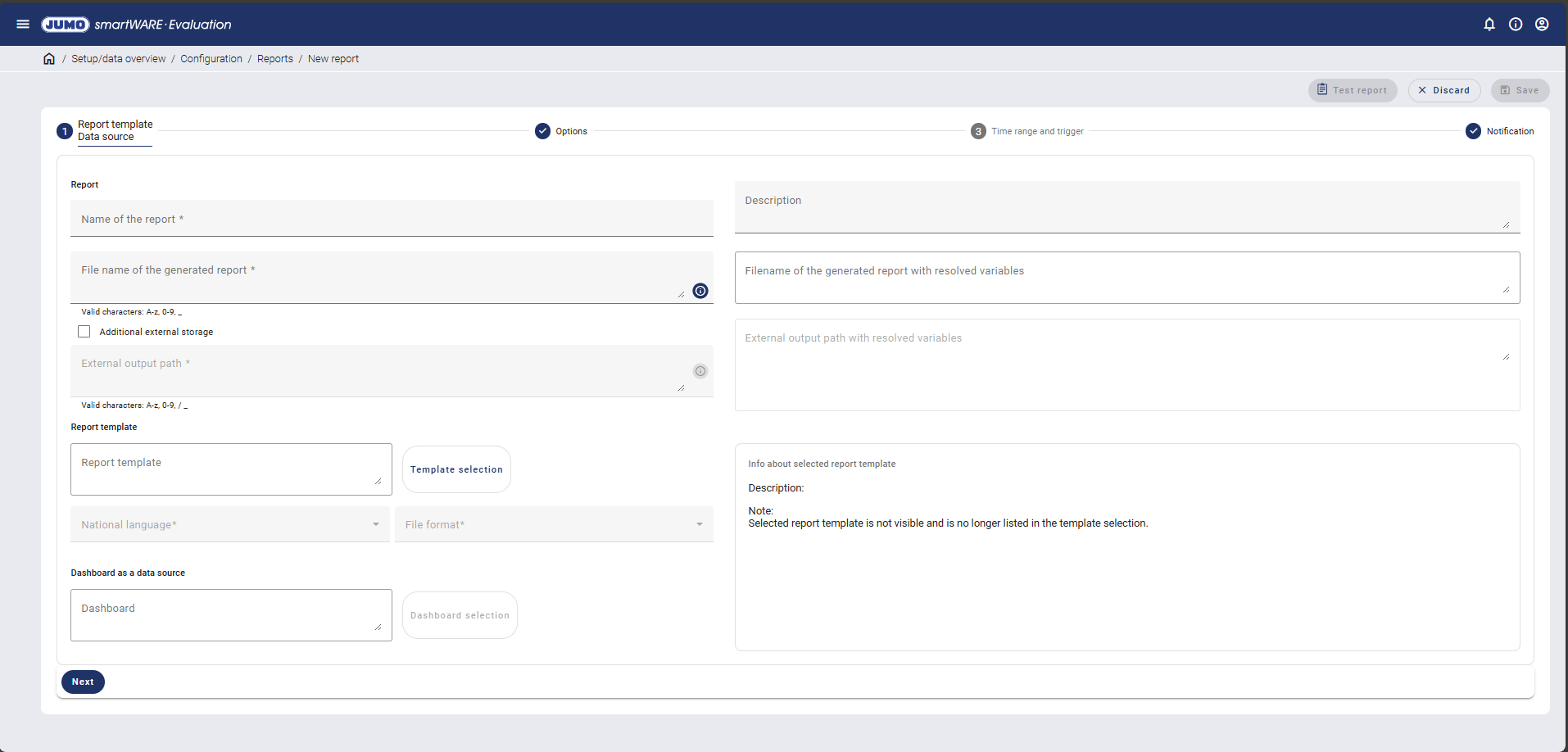This screenshot has width=1568, height=752.
Task: Go to the Options step
Action: pyautogui.click(x=561, y=131)
